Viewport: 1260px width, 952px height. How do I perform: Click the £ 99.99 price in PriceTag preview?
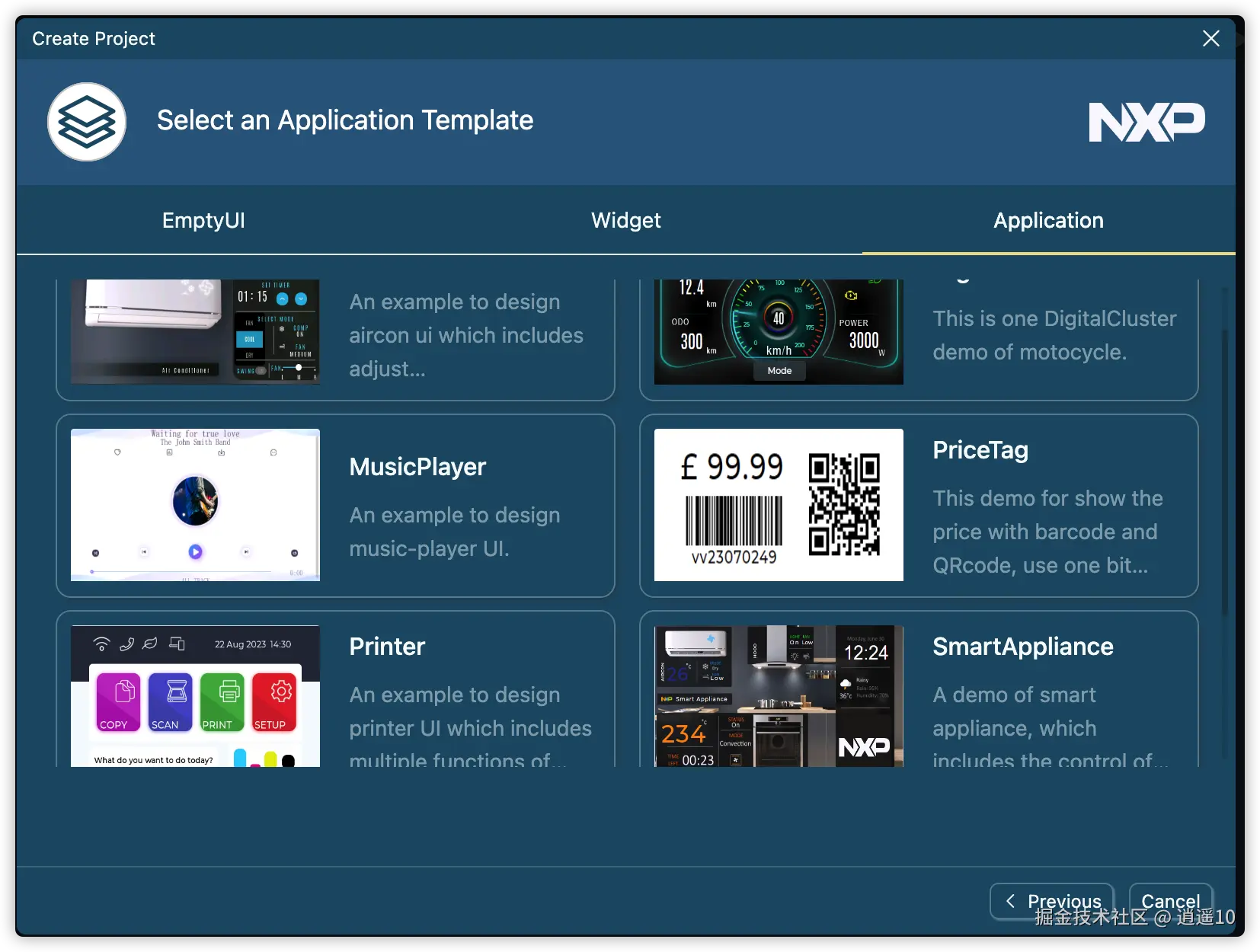pos(732,467)
